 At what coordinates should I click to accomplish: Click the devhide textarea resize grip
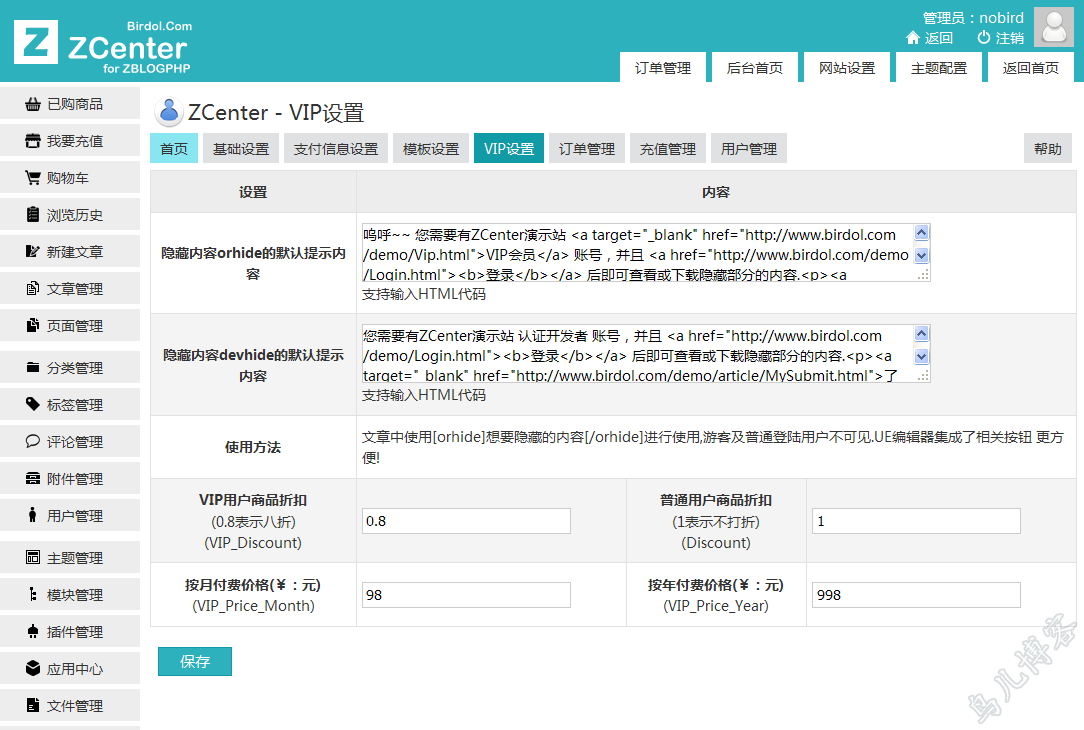pyautogui.click(x=923, y=376)
